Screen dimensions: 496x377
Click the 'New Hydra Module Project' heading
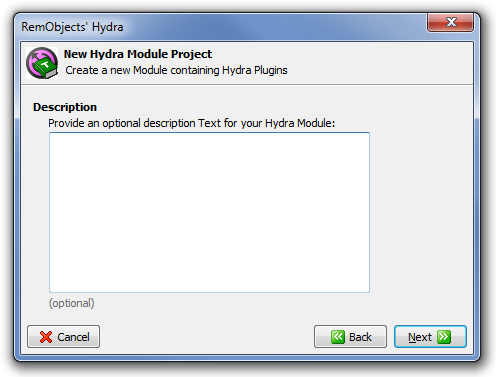[x=138, y=54]
